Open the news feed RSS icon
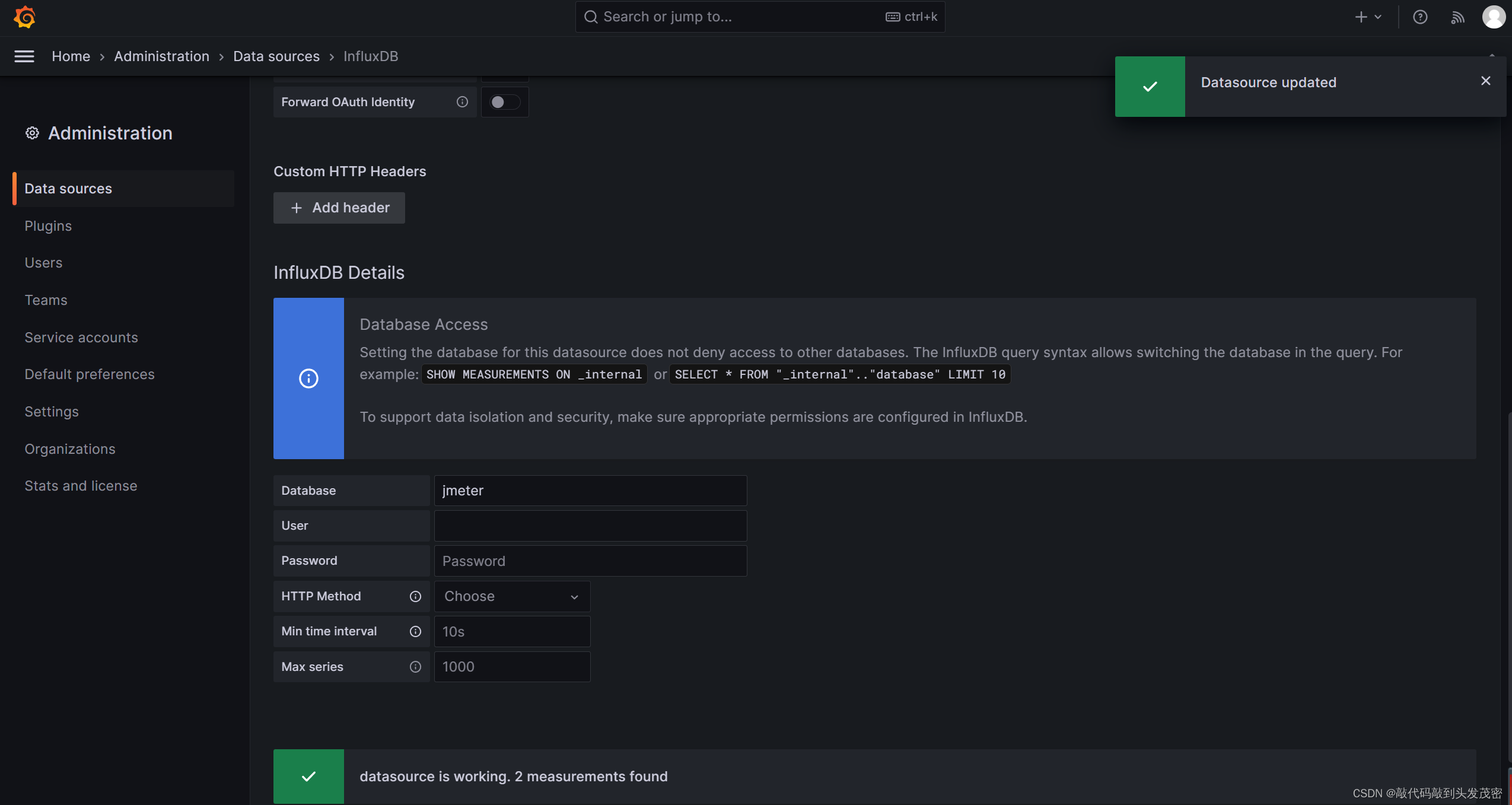The height and width of the screenshot is (805, 1512). [1457, 17]
